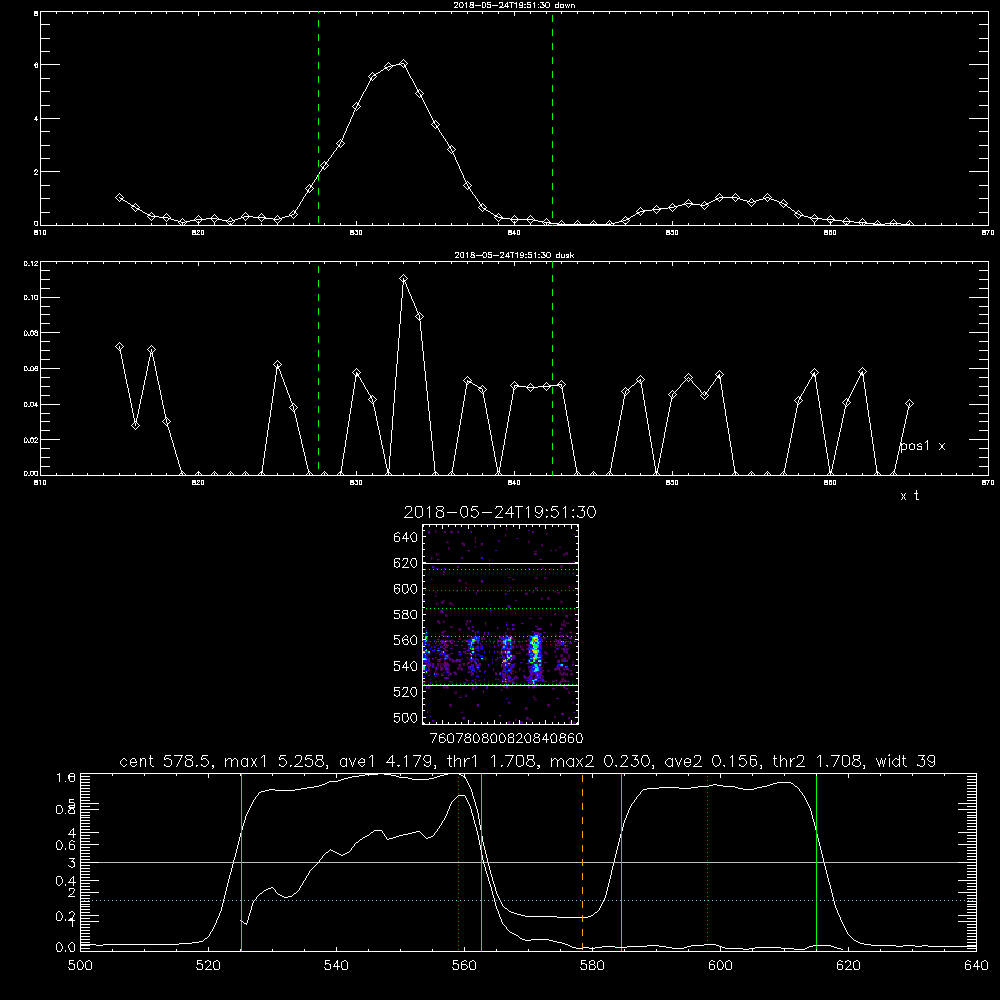Click the '500' y-axis label of spectrogram

406,717
